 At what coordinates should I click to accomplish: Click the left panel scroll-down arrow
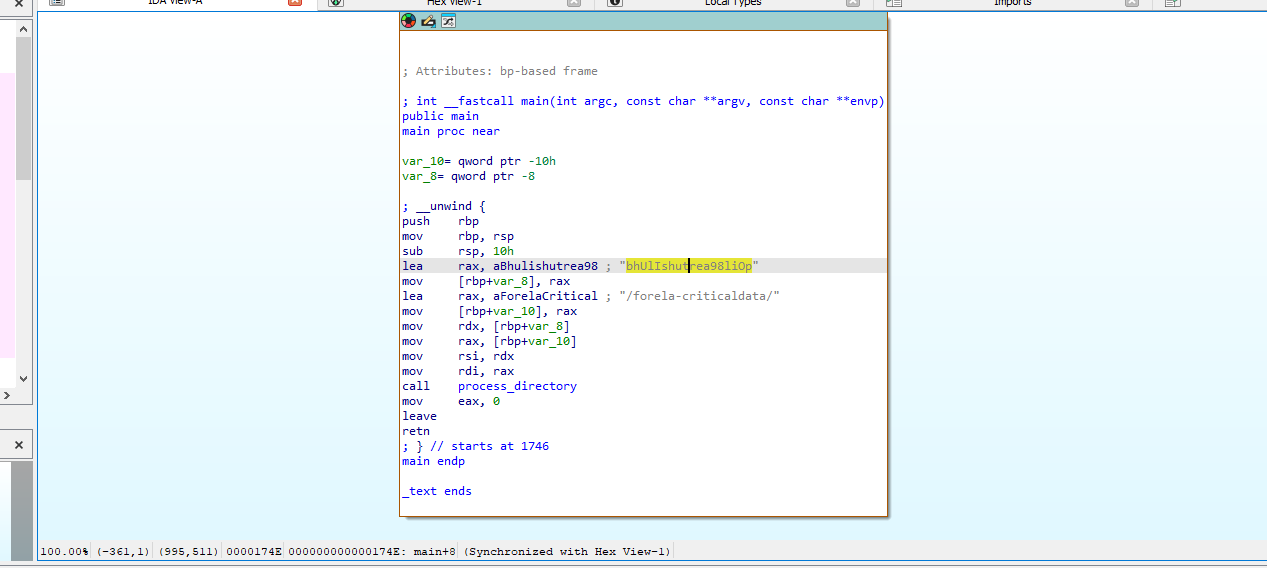pyautogui.click(x=23, y=379)
